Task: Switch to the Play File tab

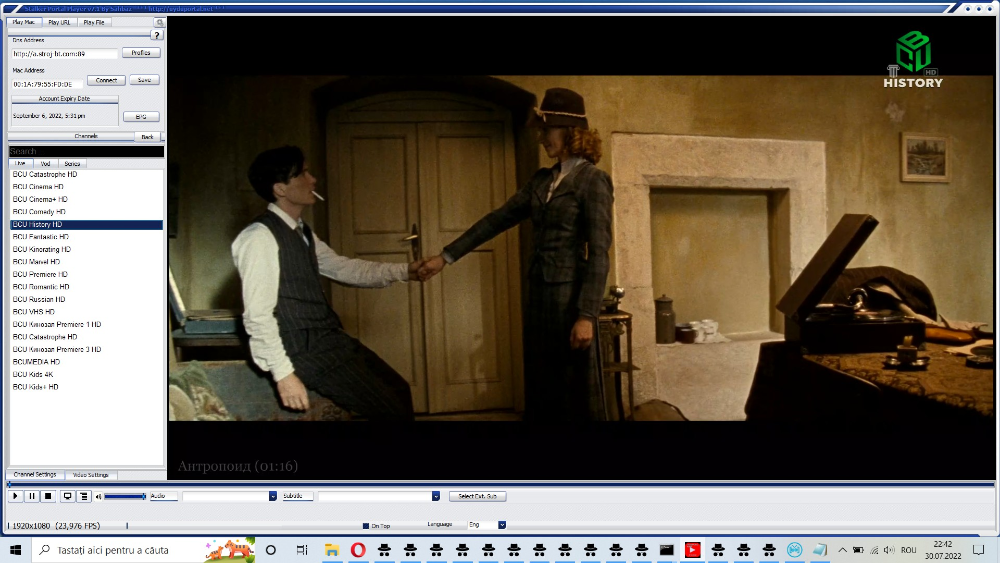Action: coord(94,22)
